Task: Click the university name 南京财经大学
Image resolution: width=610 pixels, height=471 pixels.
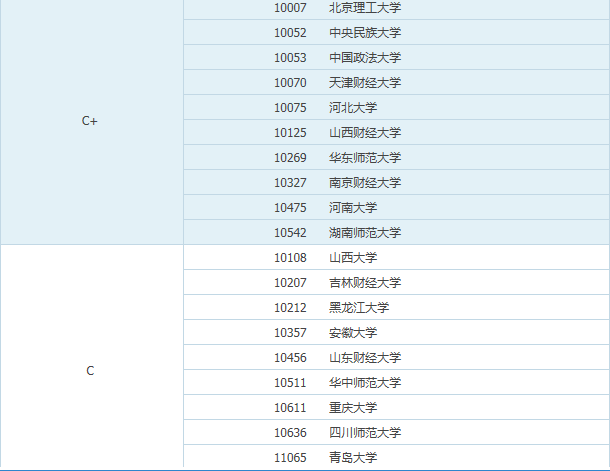Action: [365, 182]
